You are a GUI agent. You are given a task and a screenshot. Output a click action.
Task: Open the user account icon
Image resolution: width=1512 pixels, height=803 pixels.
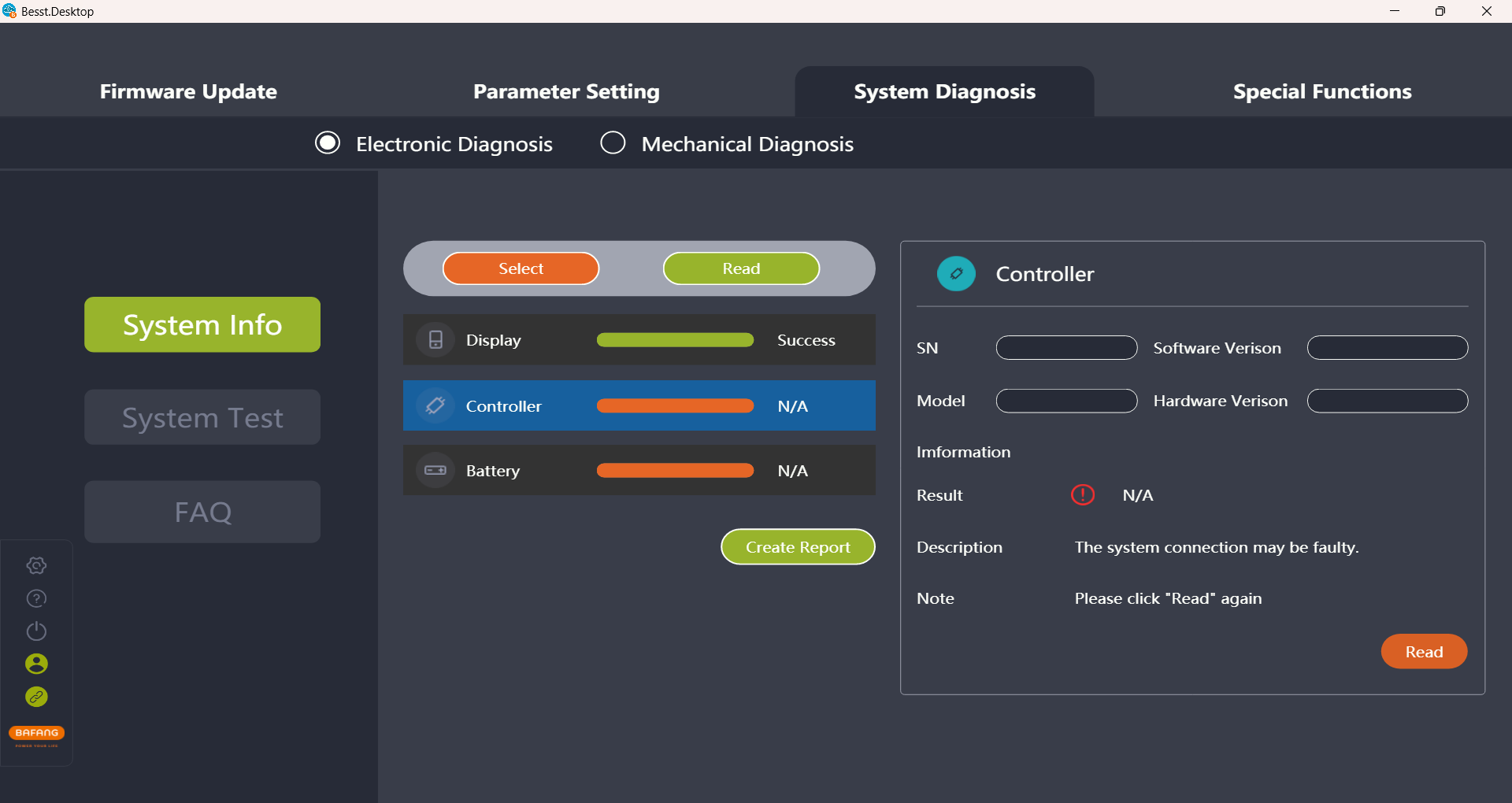36,664
